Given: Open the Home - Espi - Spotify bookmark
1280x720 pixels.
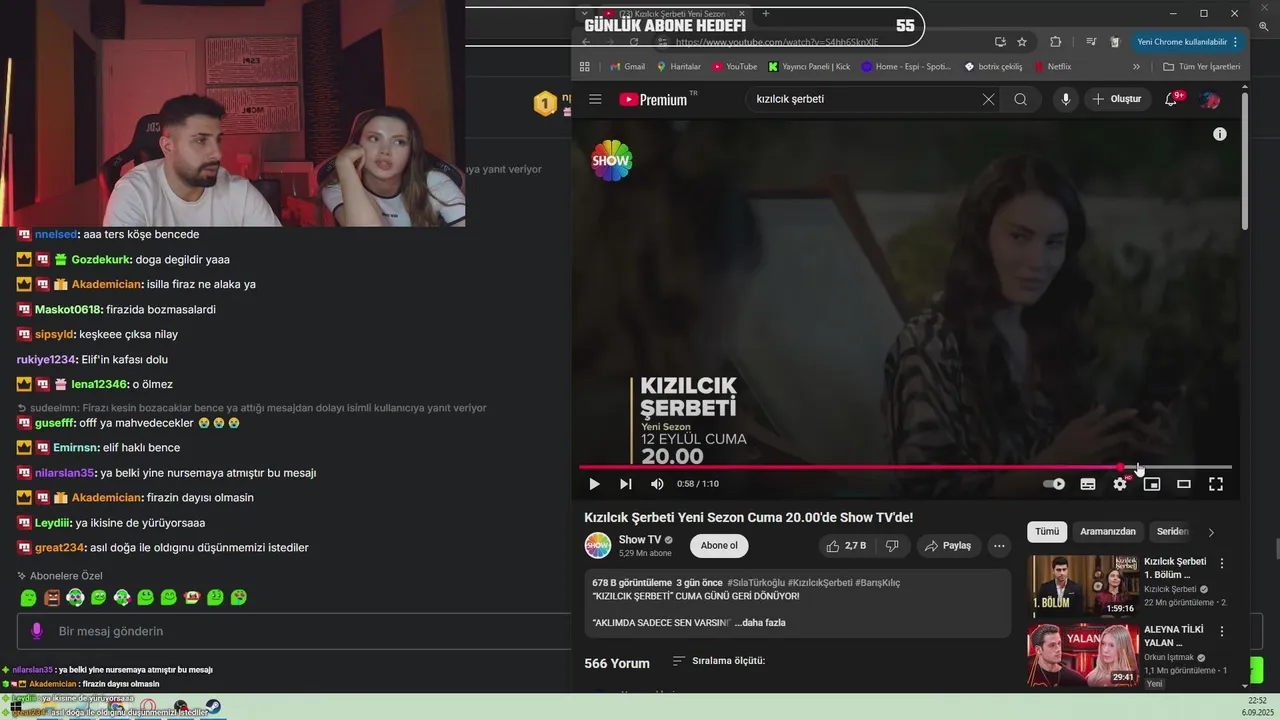Looking at the screenshot, I should pos(906,67).
